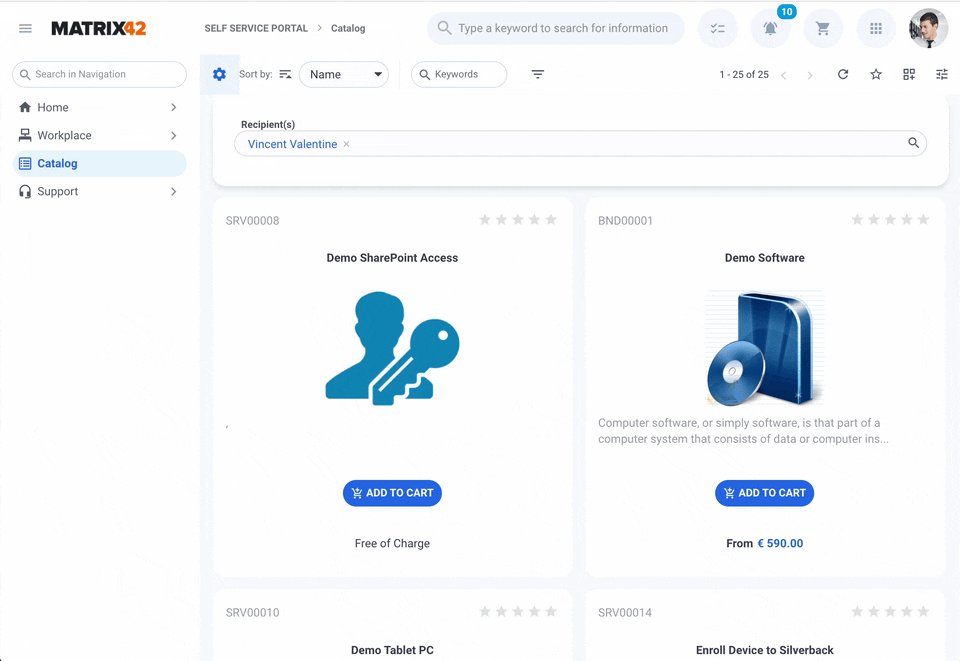Open Demo SharePoint Access title
This screenshot has width=960, height=661.
coord(392,258)
